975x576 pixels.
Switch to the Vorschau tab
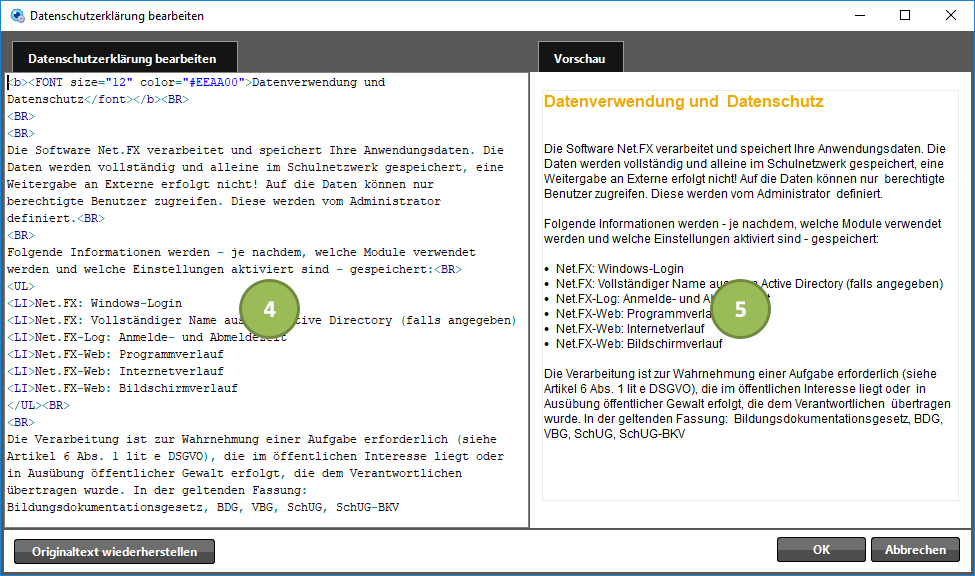tap(580, 58)
